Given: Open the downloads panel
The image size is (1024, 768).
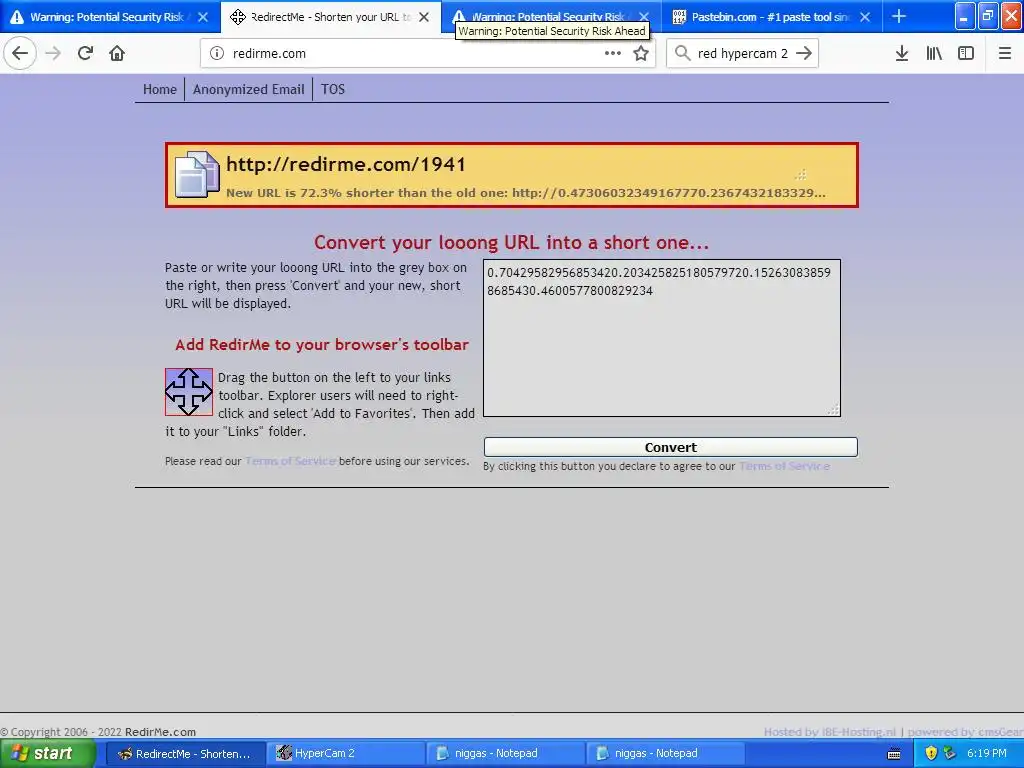Looking at the screenshot, I should (902, 53).
